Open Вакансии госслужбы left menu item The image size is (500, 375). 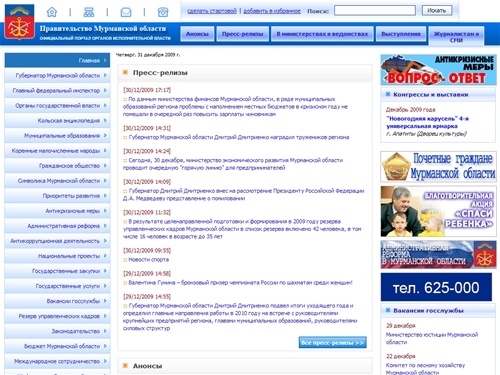tap(57, 301)
